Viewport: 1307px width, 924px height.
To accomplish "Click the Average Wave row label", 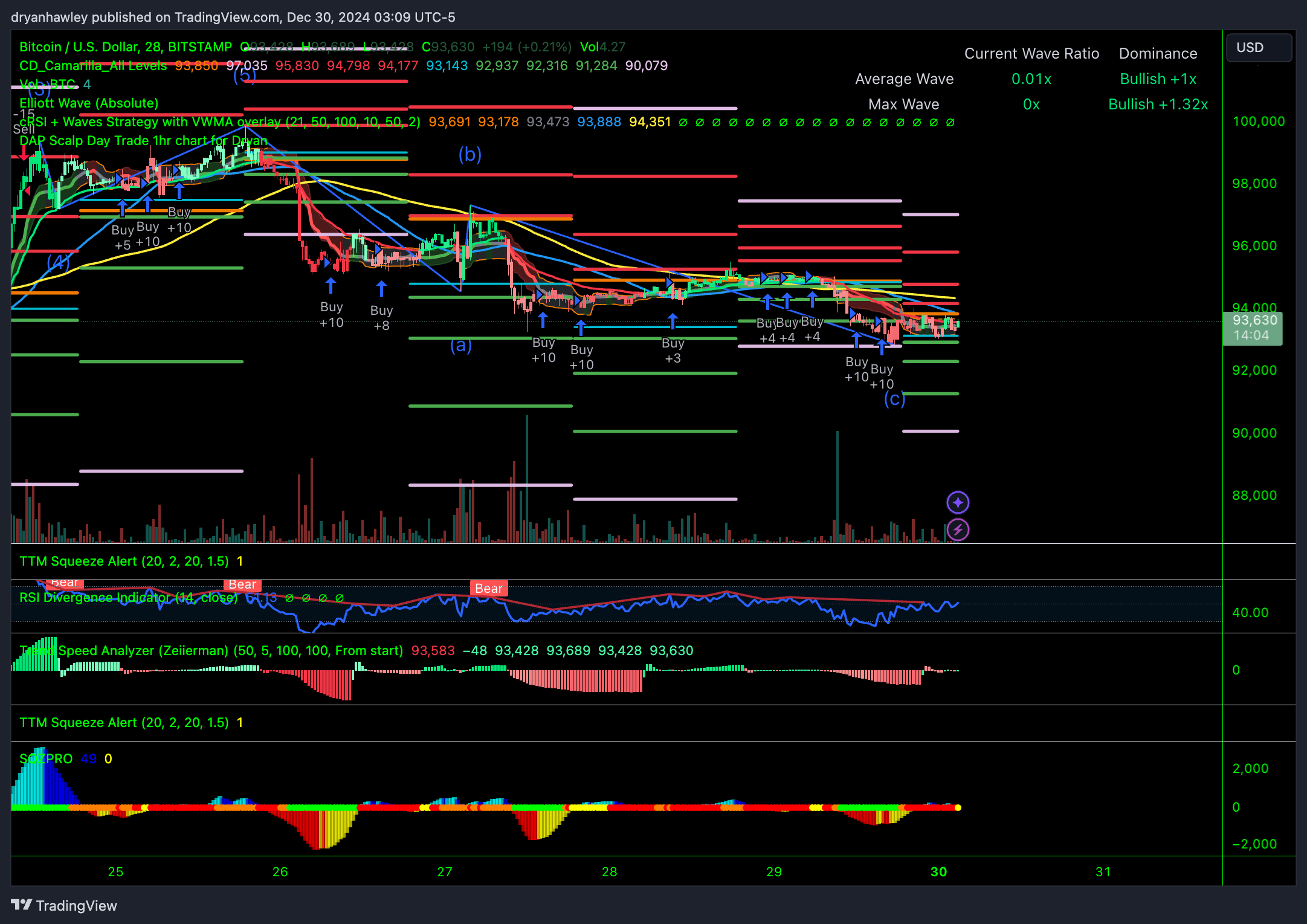I will tap(904, 79).
